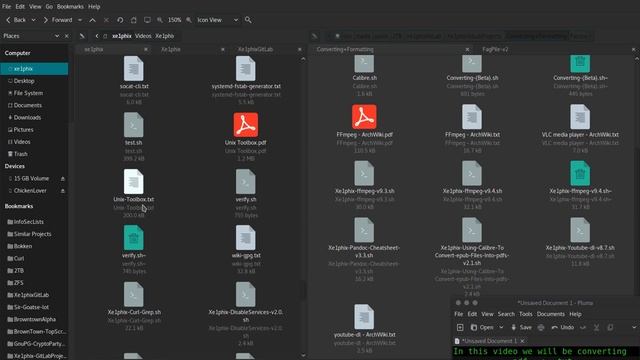Select the Xe1phix-Curl-Grep.sh icon
The image size is (640, 360).
pyautogui.click(x=133, y=294)
